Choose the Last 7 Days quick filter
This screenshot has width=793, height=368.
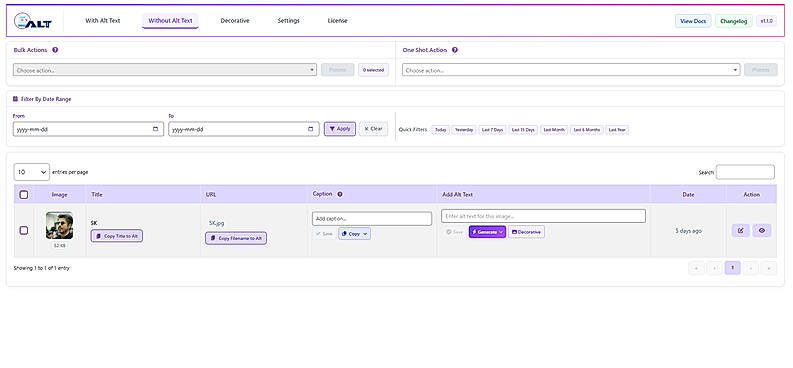[x=492, y=130]
